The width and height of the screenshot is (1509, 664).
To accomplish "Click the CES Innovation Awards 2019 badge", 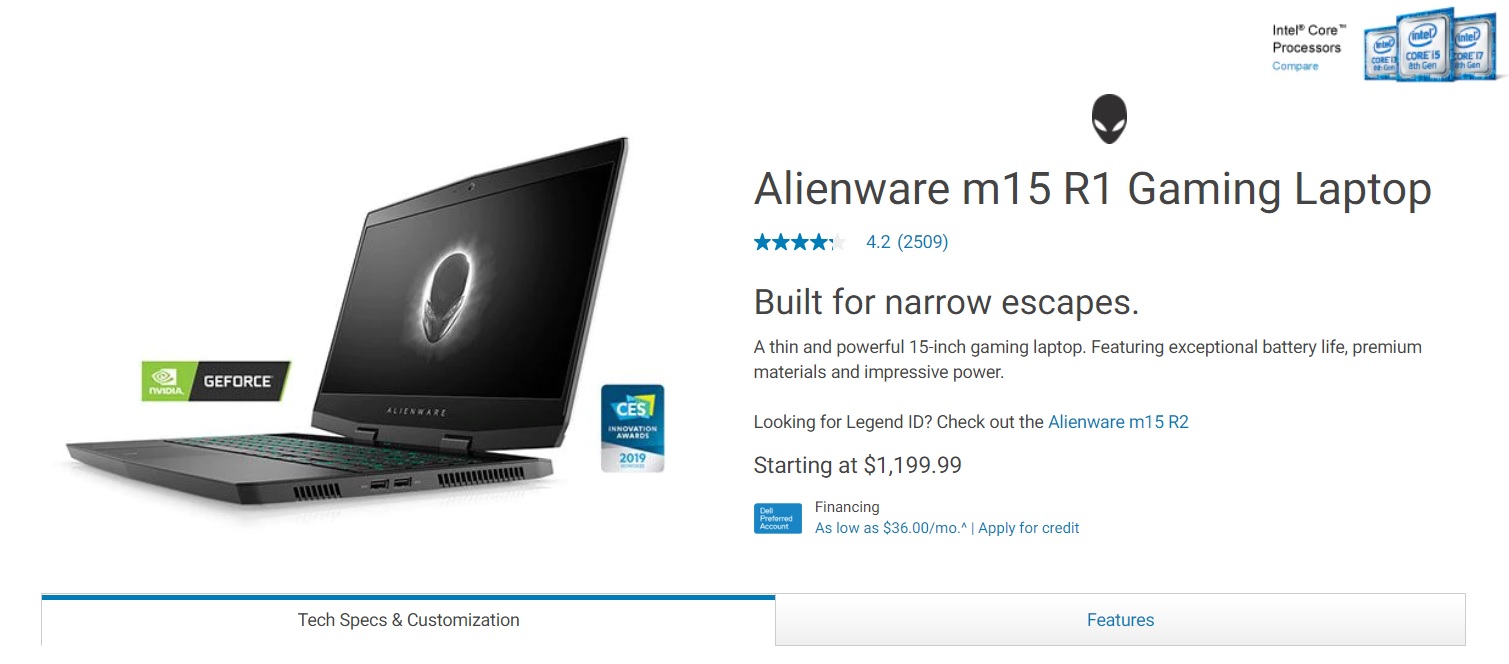I will pos(632,428).
